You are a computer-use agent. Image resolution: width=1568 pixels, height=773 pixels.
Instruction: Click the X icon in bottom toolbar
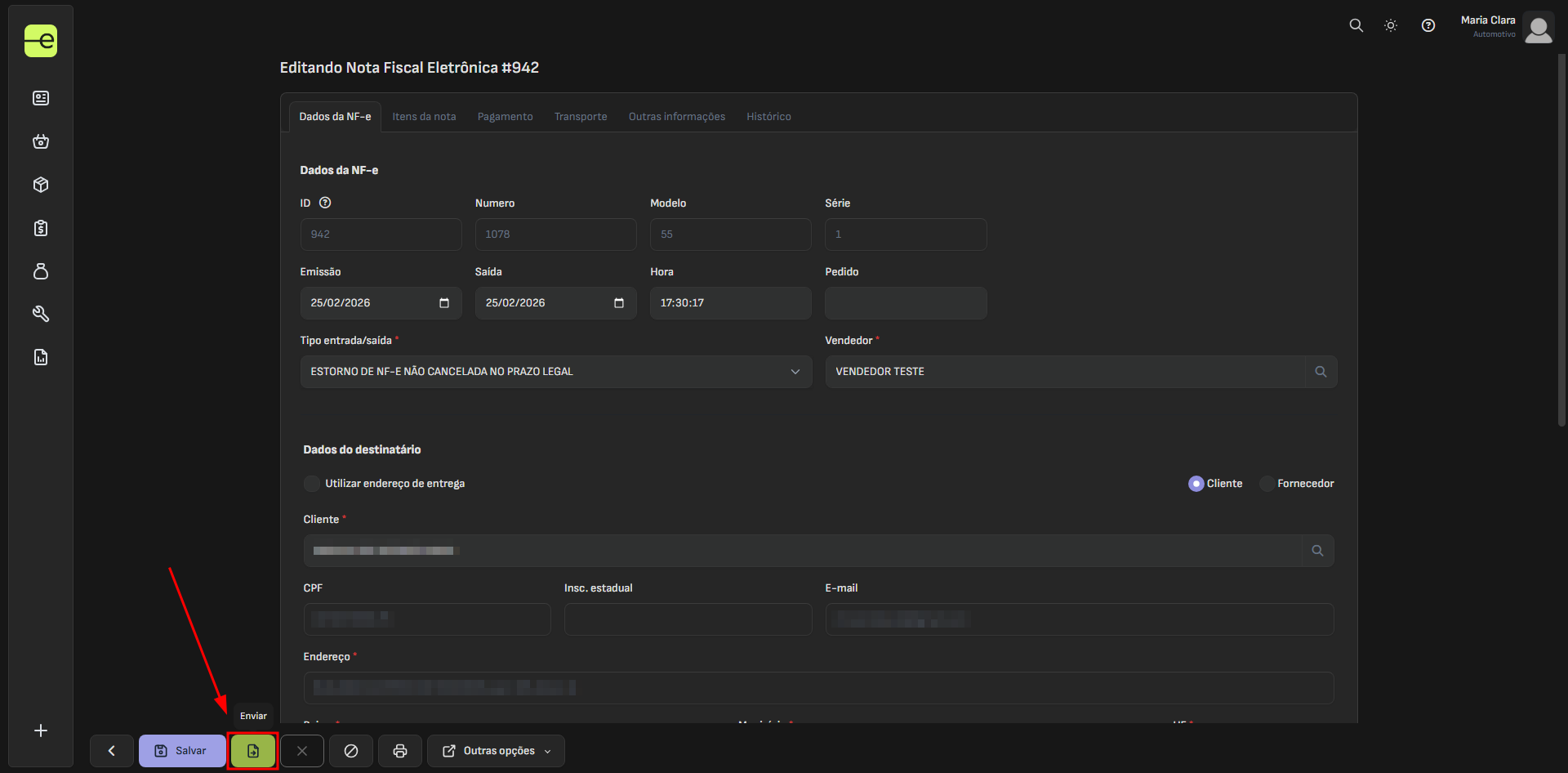302,751
